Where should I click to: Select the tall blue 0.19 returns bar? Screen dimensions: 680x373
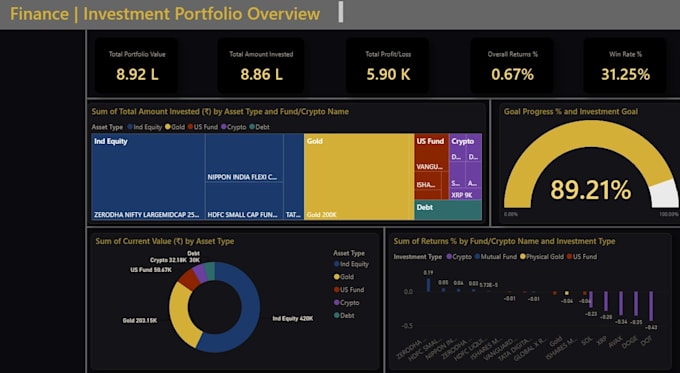[428, 285]
